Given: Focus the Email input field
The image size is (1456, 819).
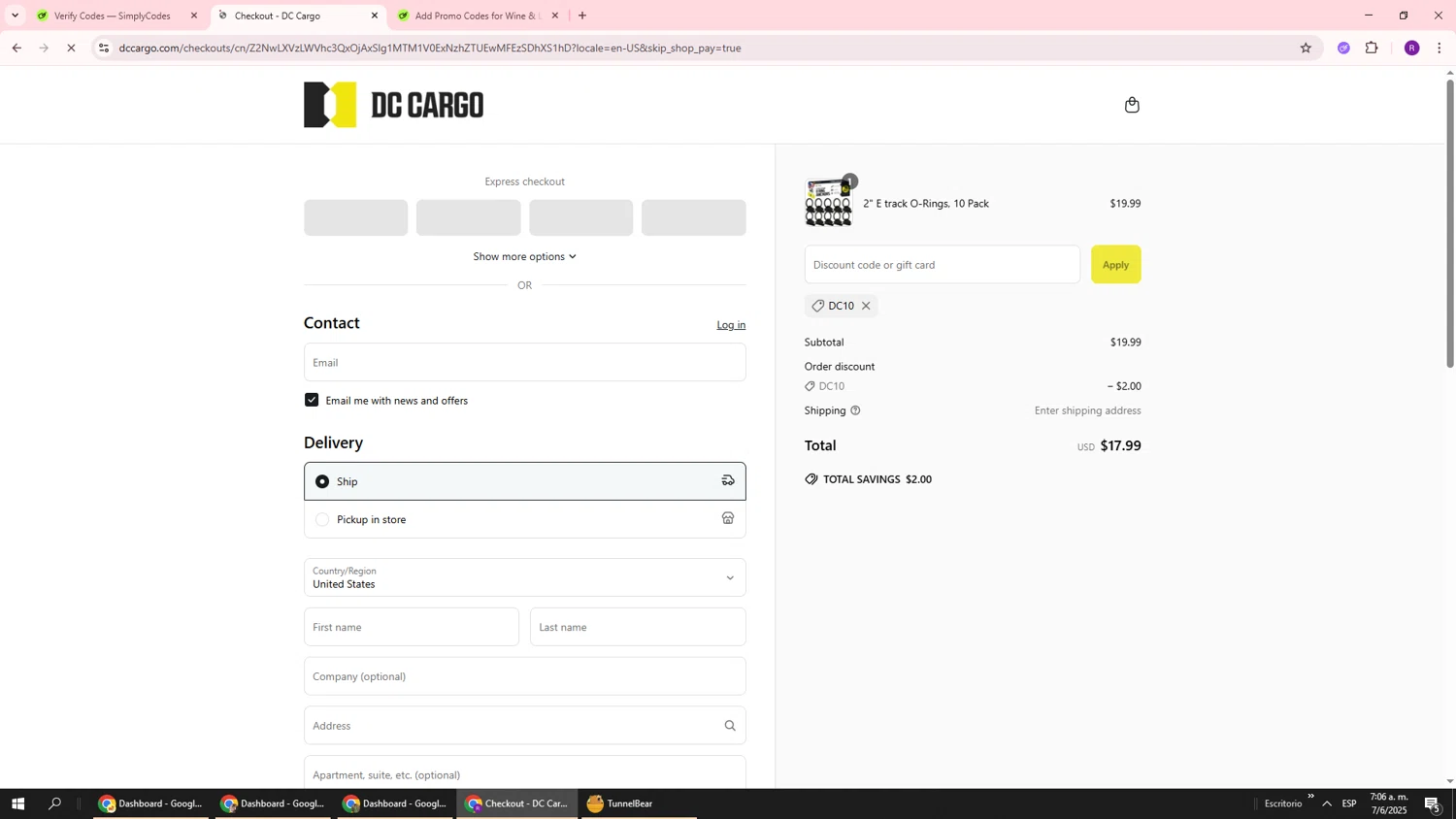Looking at the screenshot, I should (524, 362).
